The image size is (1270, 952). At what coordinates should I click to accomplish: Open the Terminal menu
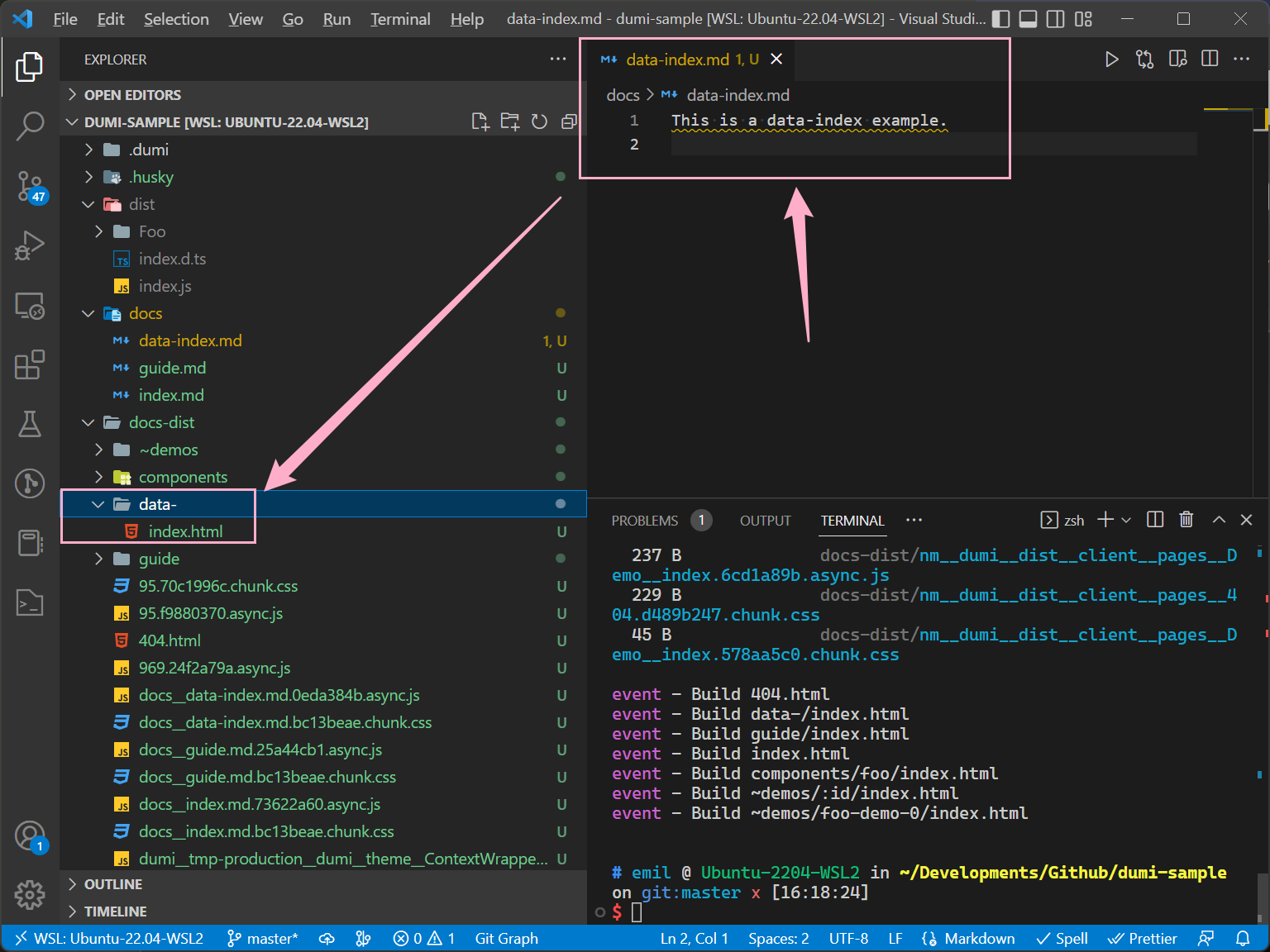pyautogui.click(x=400, y=18)
